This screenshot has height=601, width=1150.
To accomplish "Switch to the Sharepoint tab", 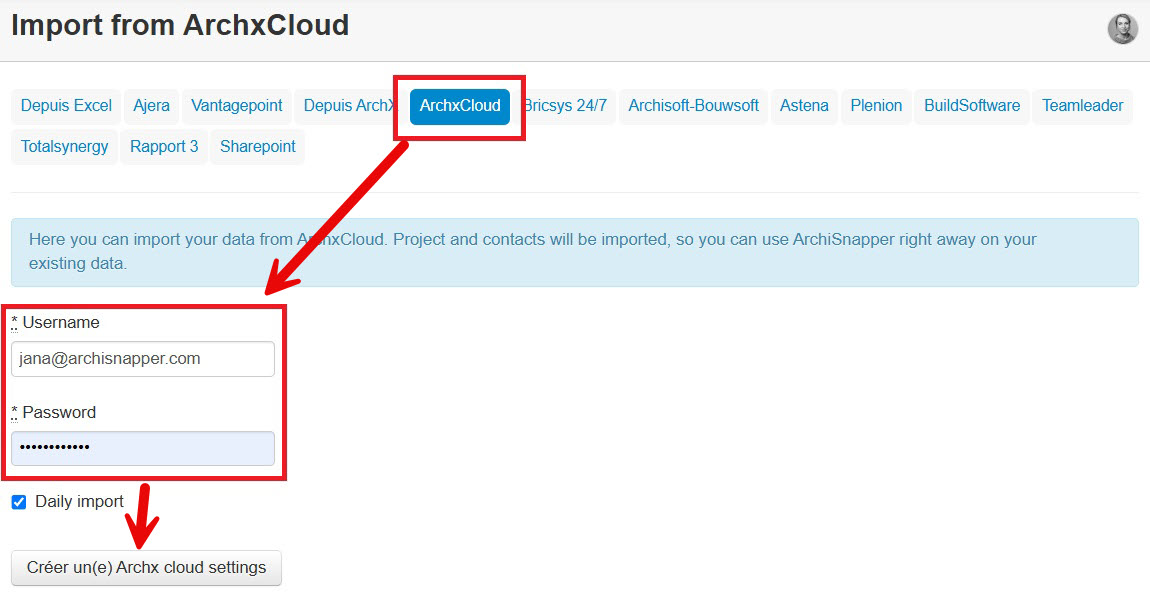I will tap(257, 147).
